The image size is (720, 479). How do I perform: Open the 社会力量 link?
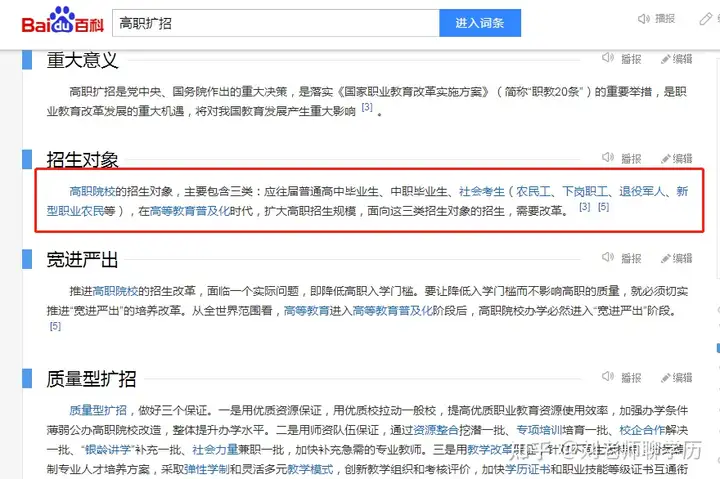point(215,450)
